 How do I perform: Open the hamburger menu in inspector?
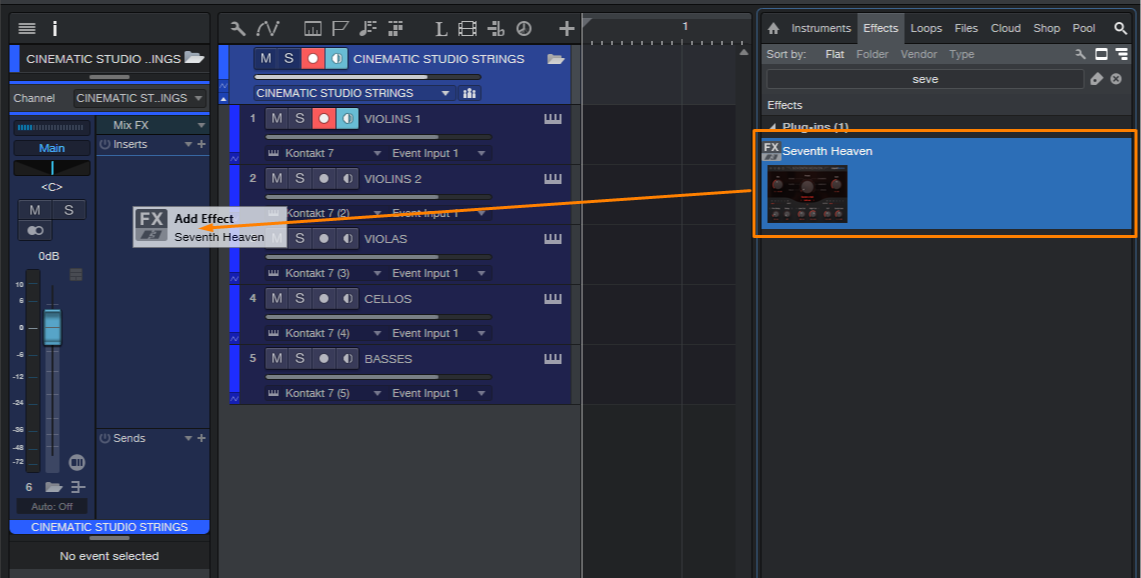[27, 28]
